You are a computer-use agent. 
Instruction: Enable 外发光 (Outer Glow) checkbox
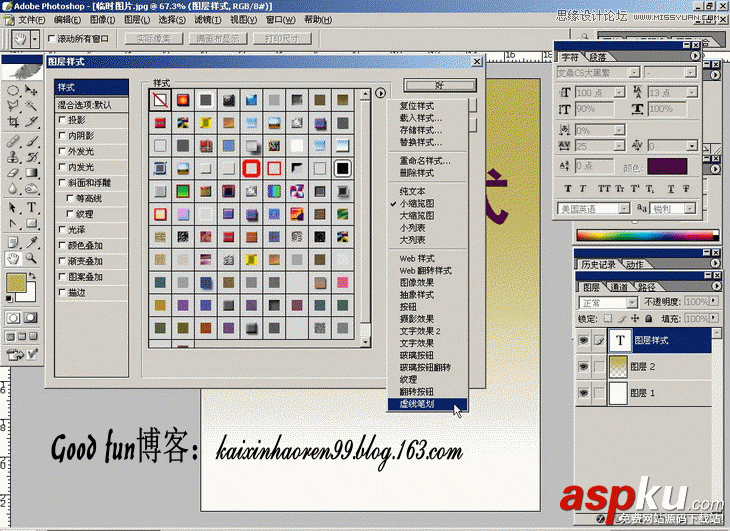tap(62, 151)
